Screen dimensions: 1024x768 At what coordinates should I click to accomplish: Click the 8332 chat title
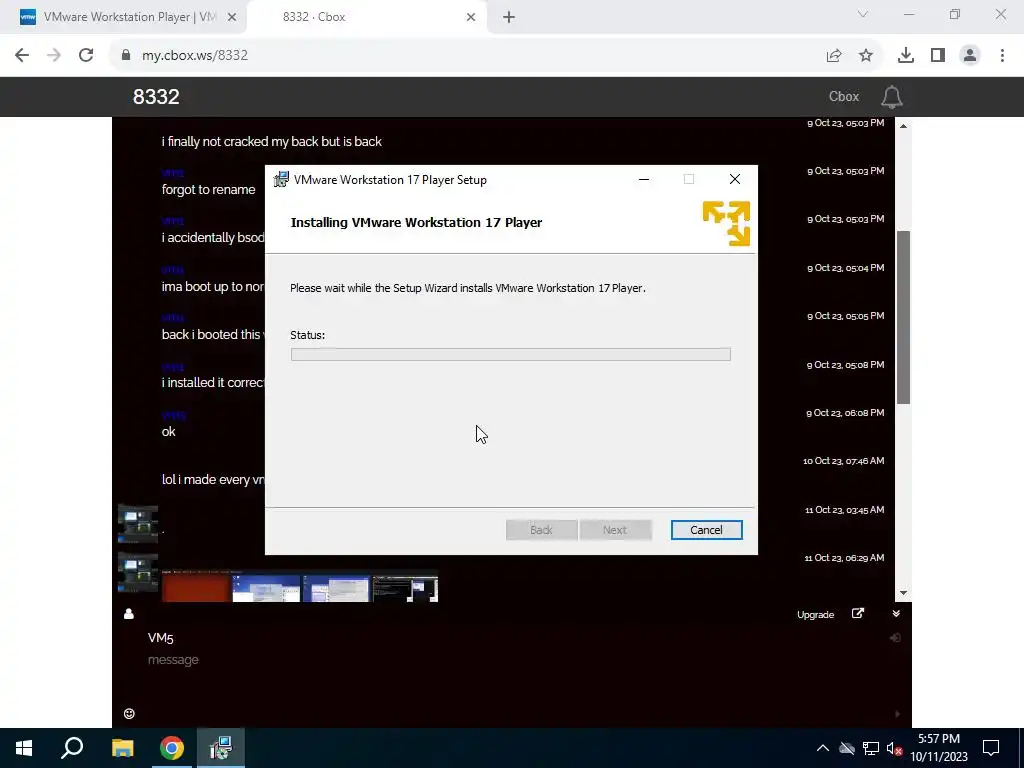click(x=156, y=97)
